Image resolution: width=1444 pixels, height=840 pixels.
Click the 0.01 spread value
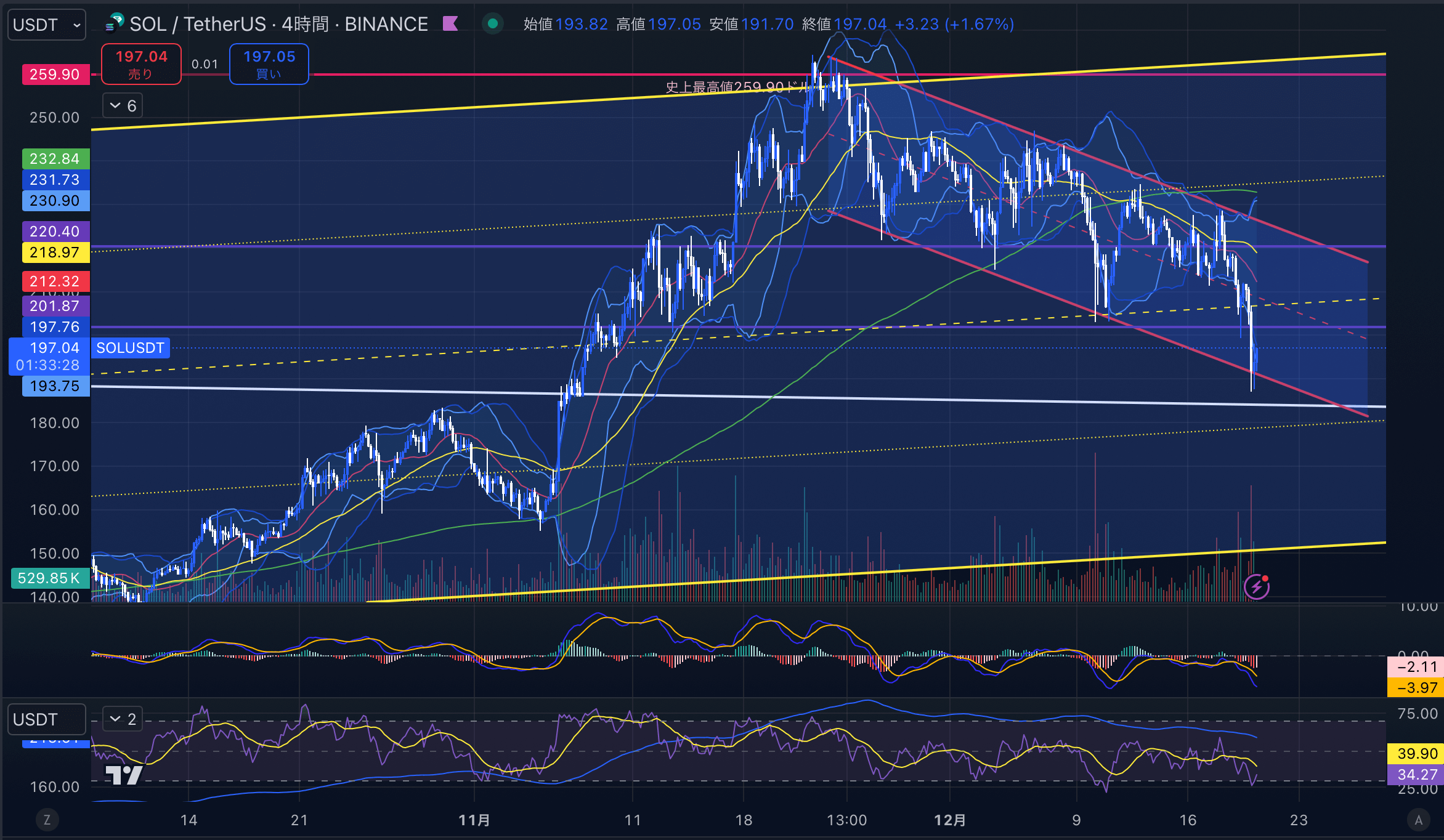[205, 64]
